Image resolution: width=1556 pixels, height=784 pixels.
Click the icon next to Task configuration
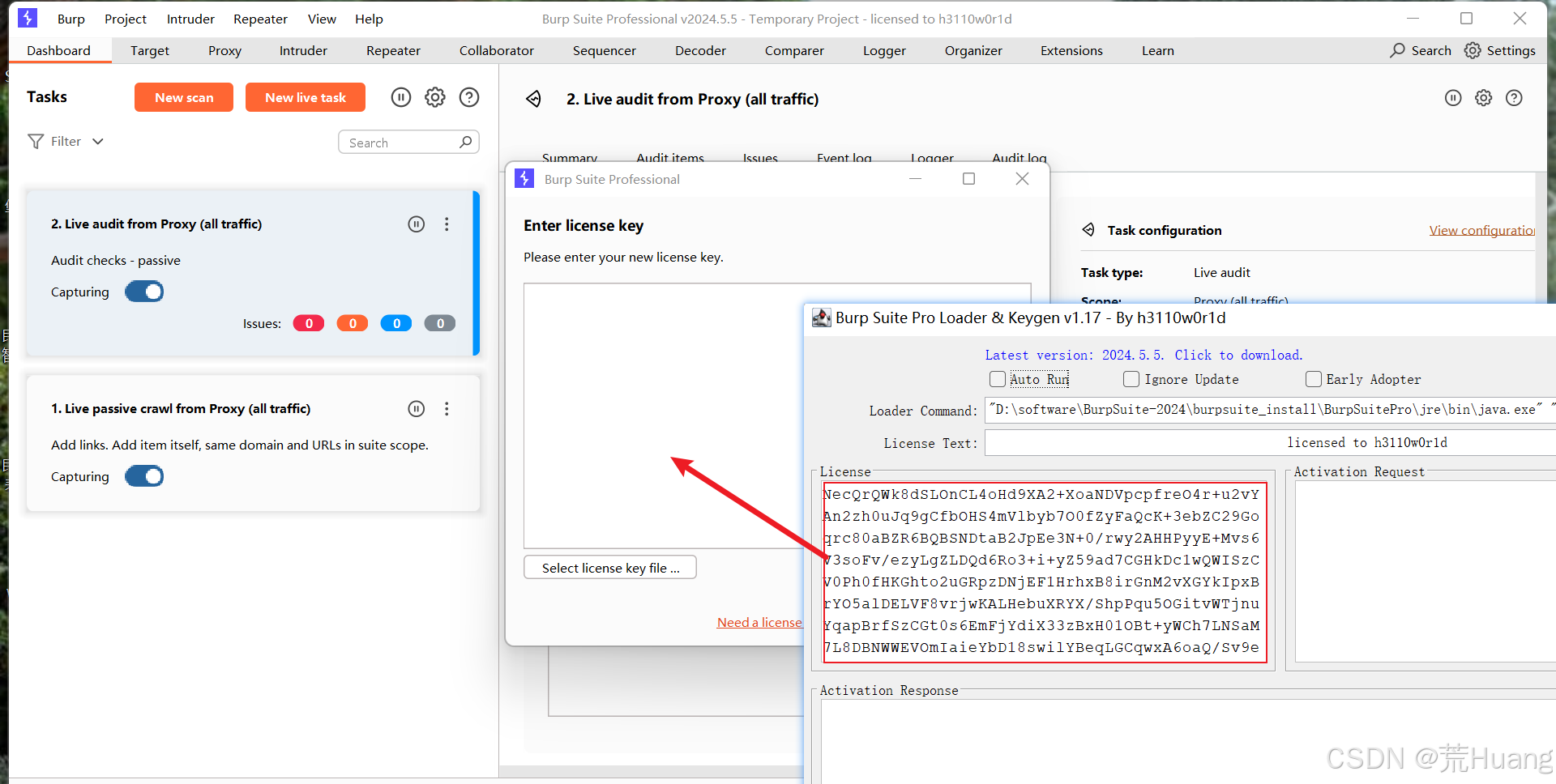tap(1088, 230)
